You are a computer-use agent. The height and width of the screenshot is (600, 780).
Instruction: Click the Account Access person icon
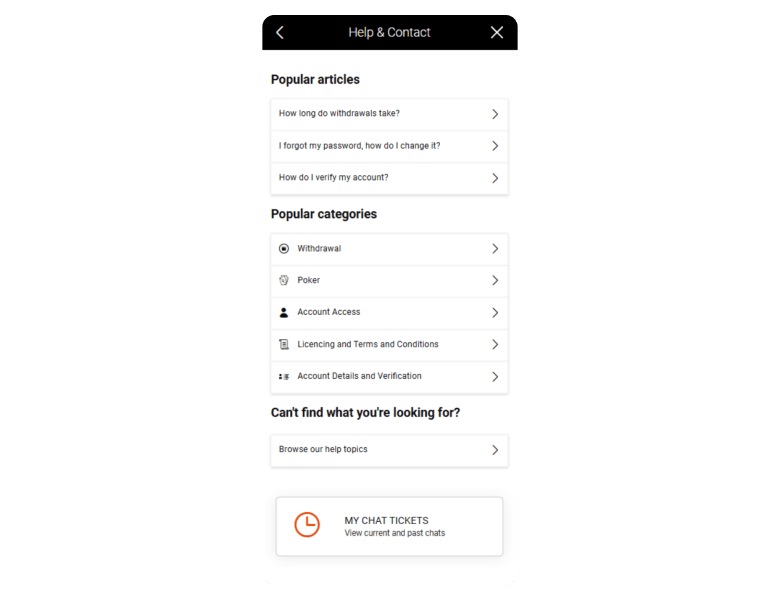point(284,313)
